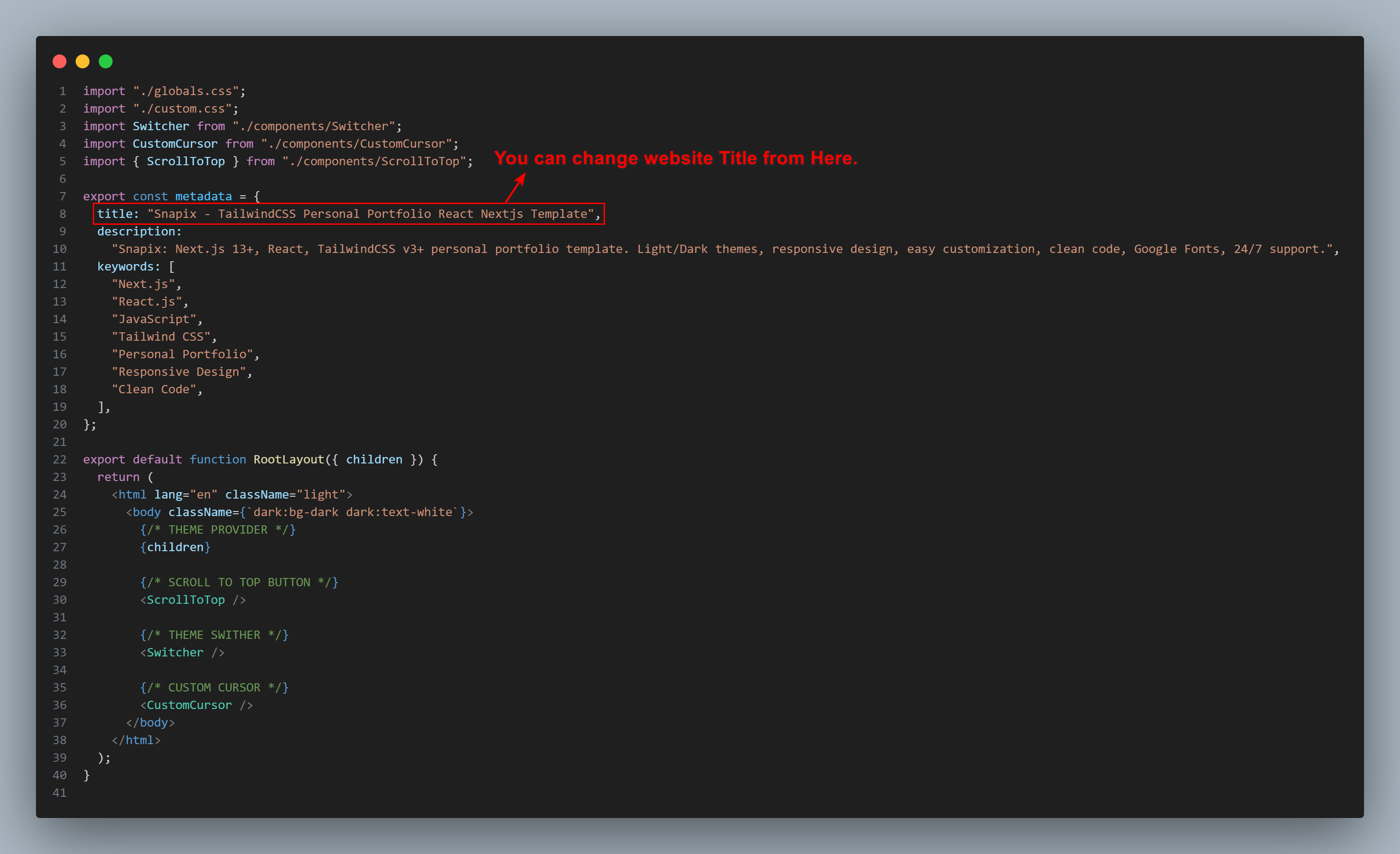The height and width of the screenshot is (854, 1400).
Task: Click the function keyword on line 22
Action: tap(218, 459)
